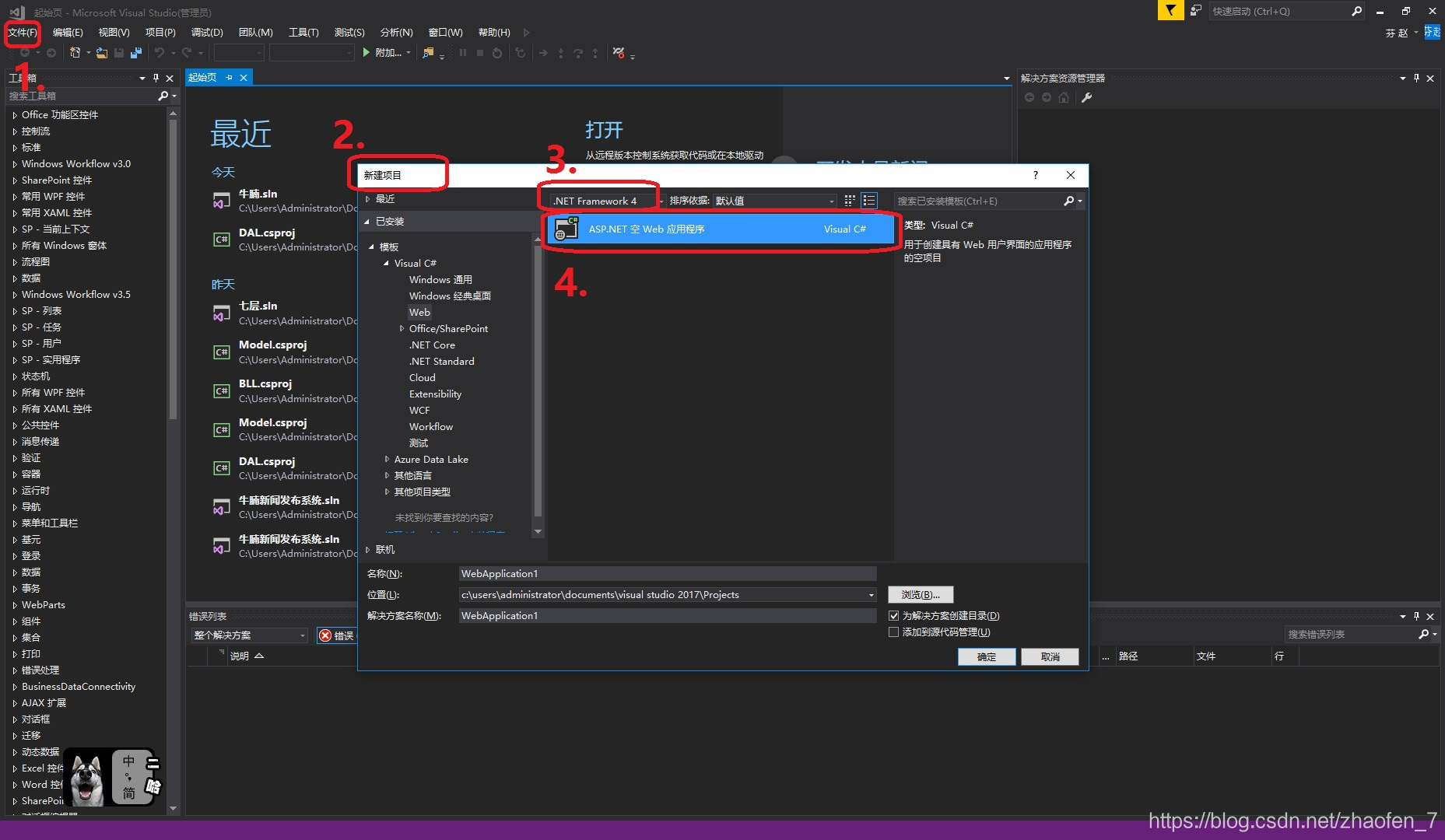
Task: Click the New Project toolbar icon
Action: [75, 53]
